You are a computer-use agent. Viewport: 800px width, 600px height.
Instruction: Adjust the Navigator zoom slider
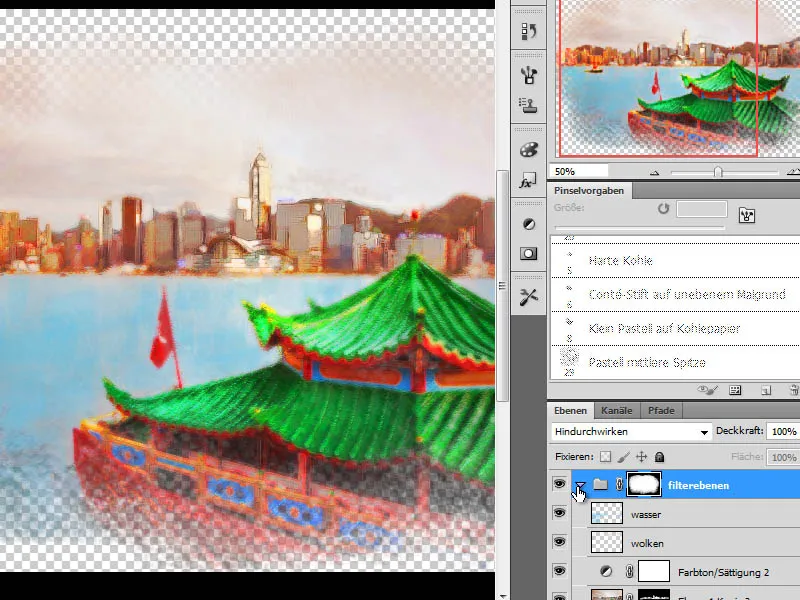(718, 172)
